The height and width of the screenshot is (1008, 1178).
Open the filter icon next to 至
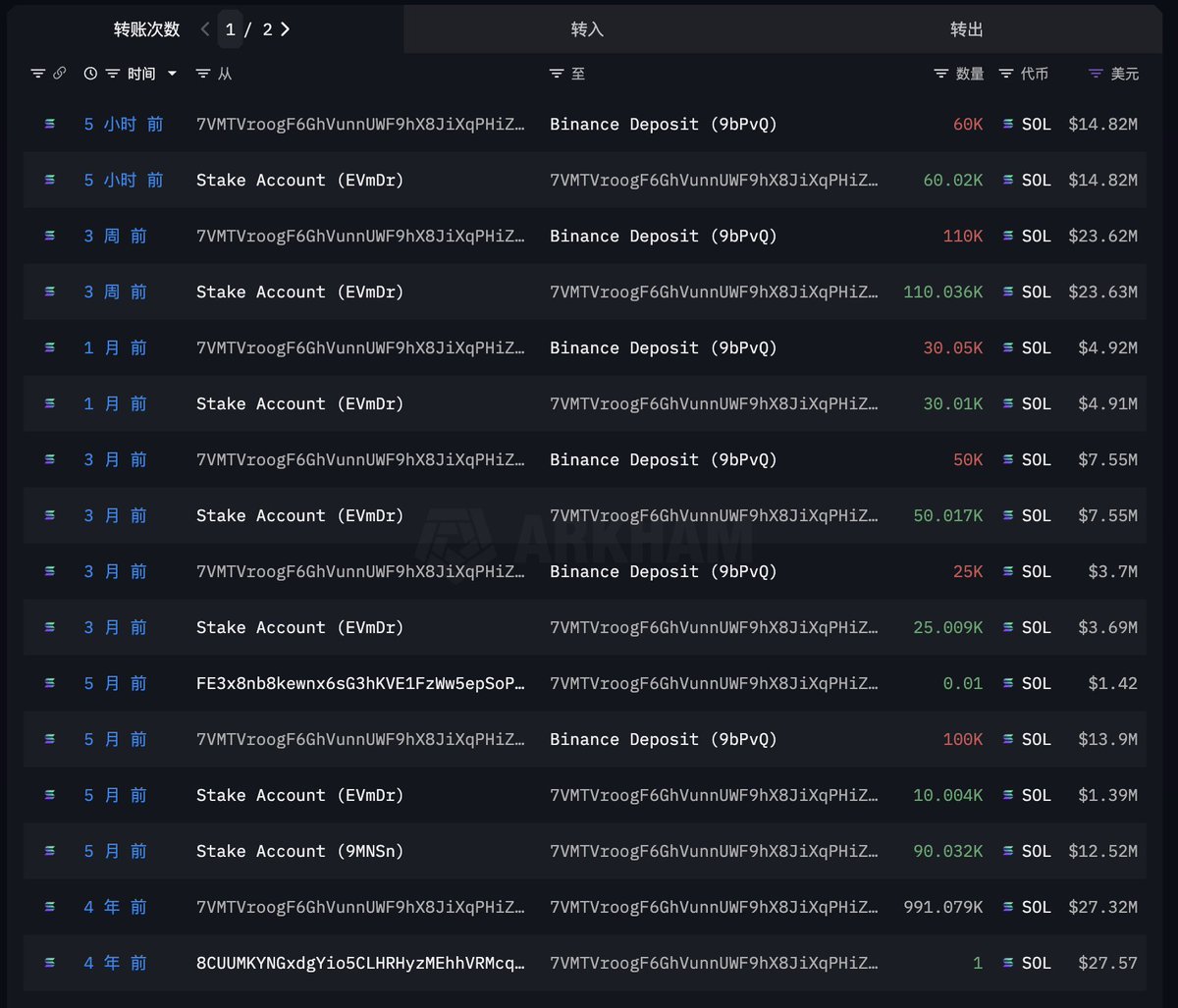557,74
